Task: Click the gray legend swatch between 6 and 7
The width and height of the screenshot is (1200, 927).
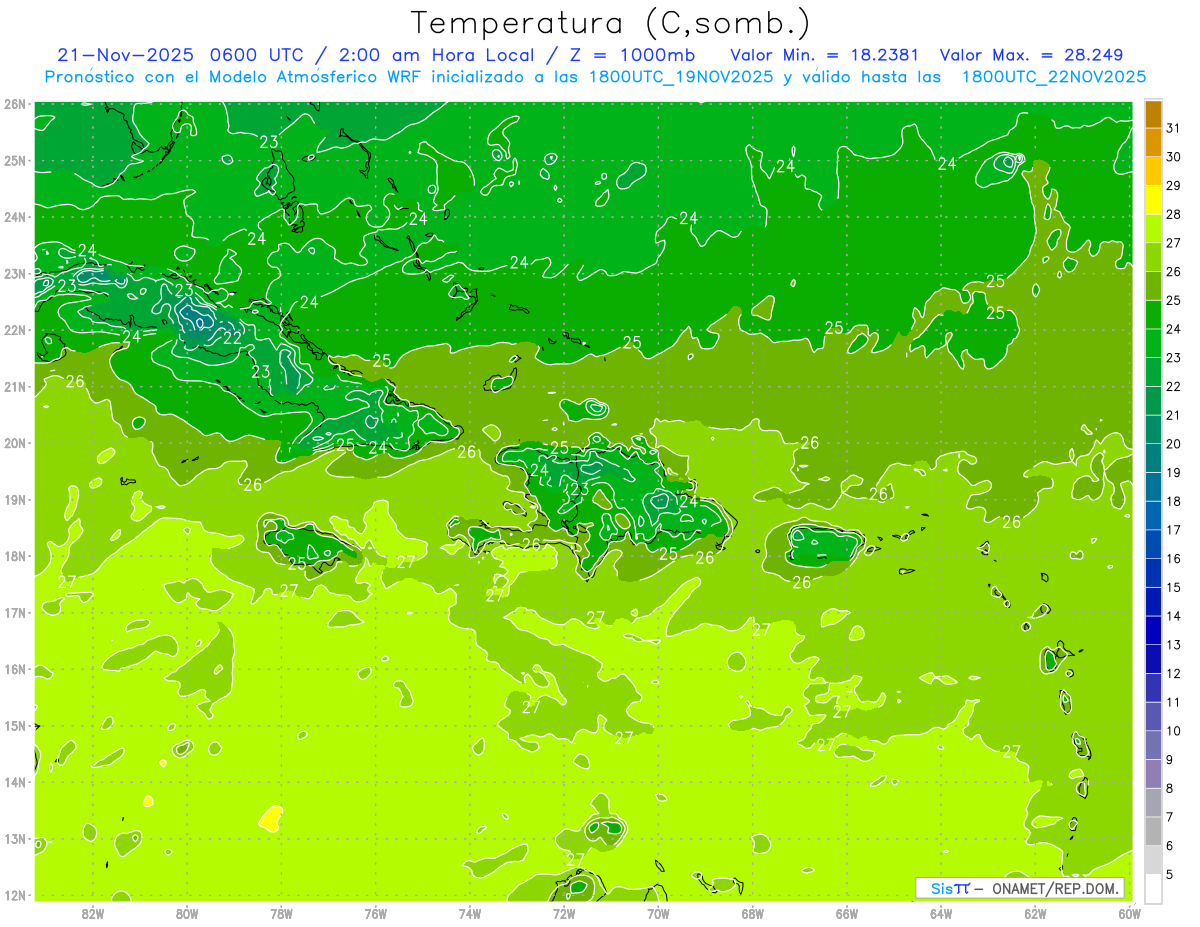Action: (1153, 831)
